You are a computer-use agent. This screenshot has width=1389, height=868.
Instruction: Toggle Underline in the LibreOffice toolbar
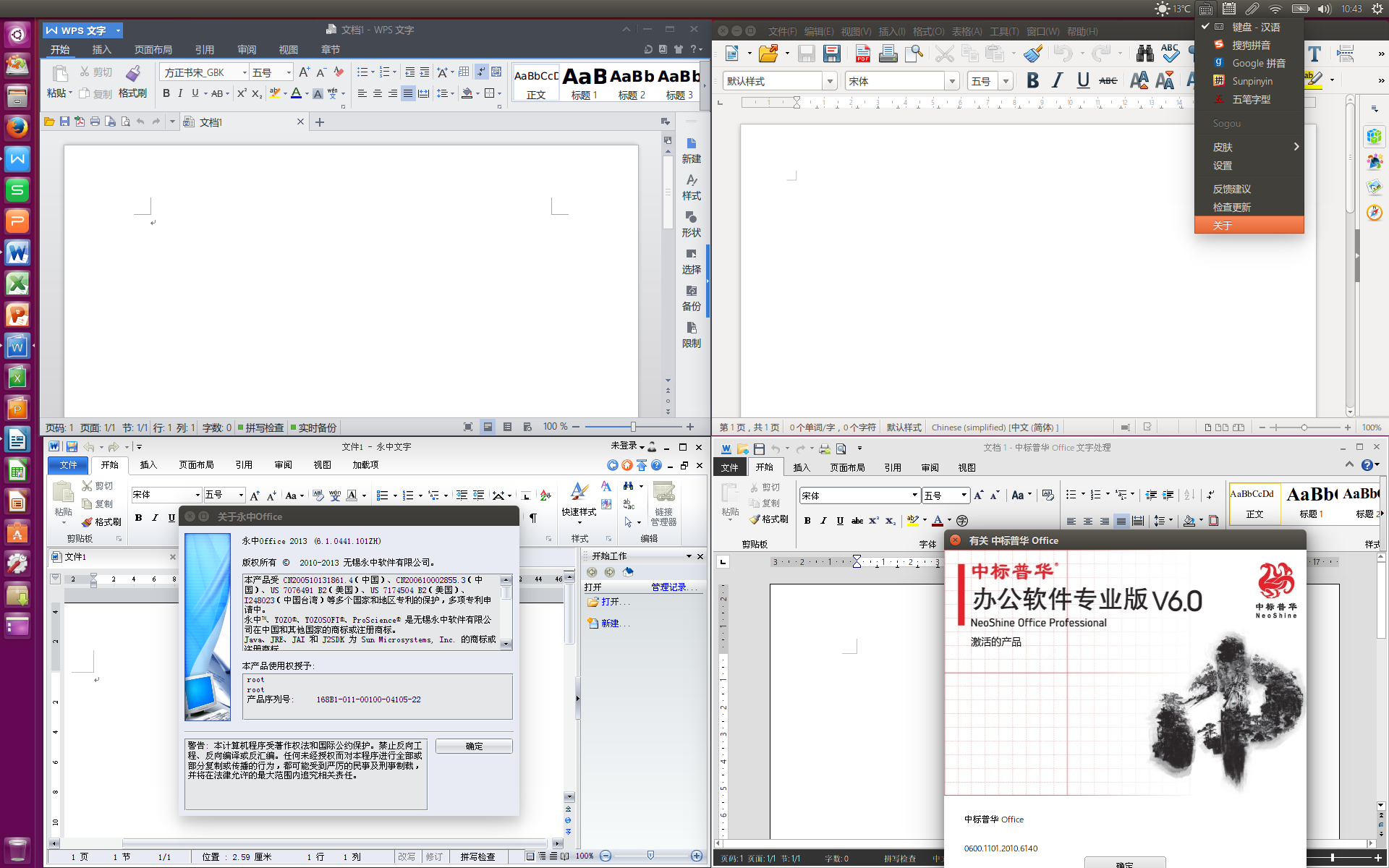(1082, 81)
